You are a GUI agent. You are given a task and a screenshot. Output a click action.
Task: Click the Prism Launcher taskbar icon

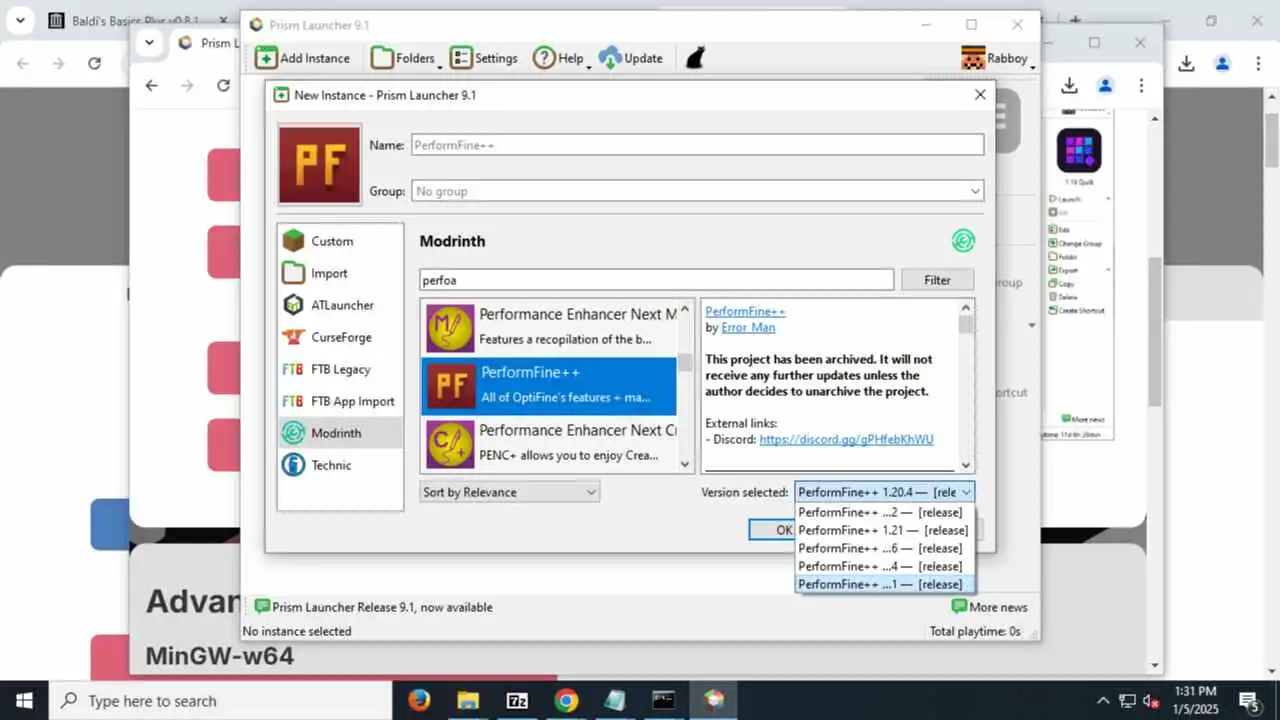point(713,700)
